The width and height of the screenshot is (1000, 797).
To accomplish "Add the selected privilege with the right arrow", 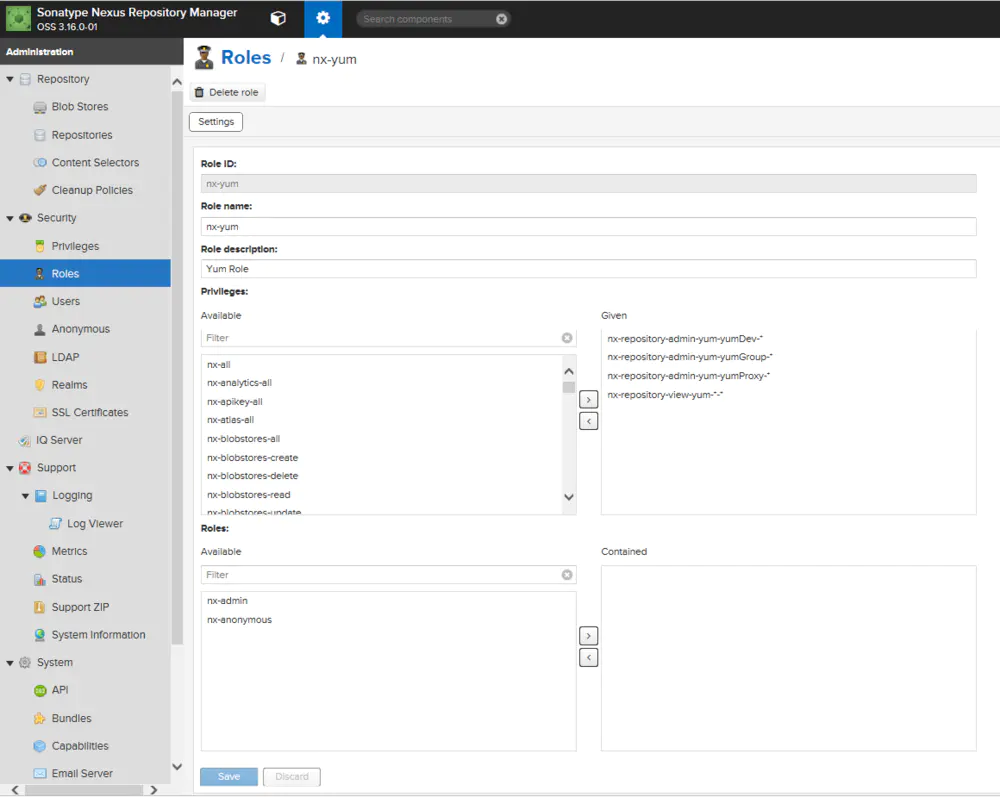I will click(x=588, y=400).
